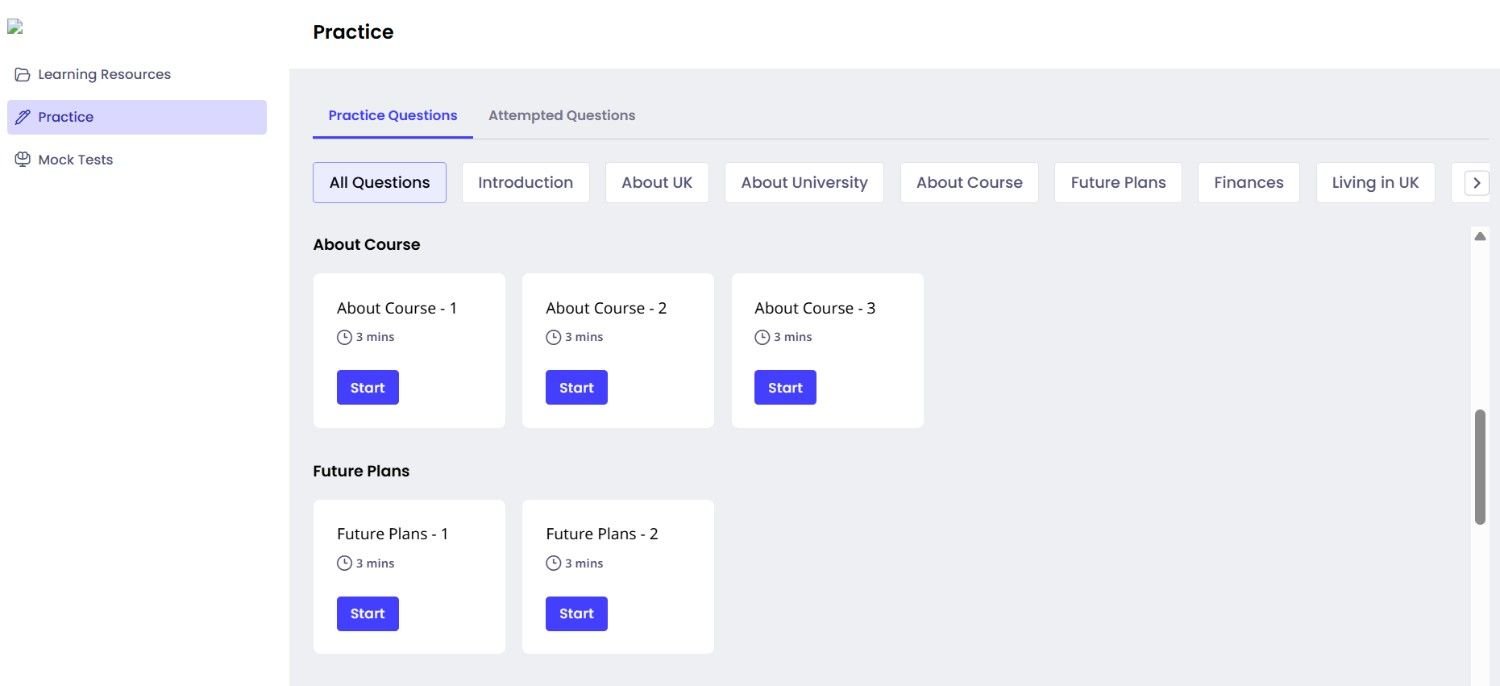1500x686 pixels.
Task: Switch to the Attempted Questions tab
Action: pyautogui.click(x=561, y=116)
